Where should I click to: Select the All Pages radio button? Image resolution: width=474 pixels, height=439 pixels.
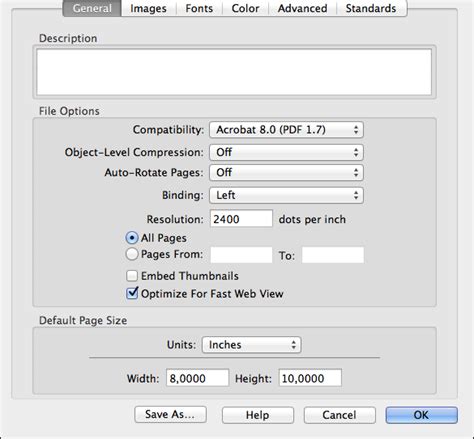[x=132, y=238]
